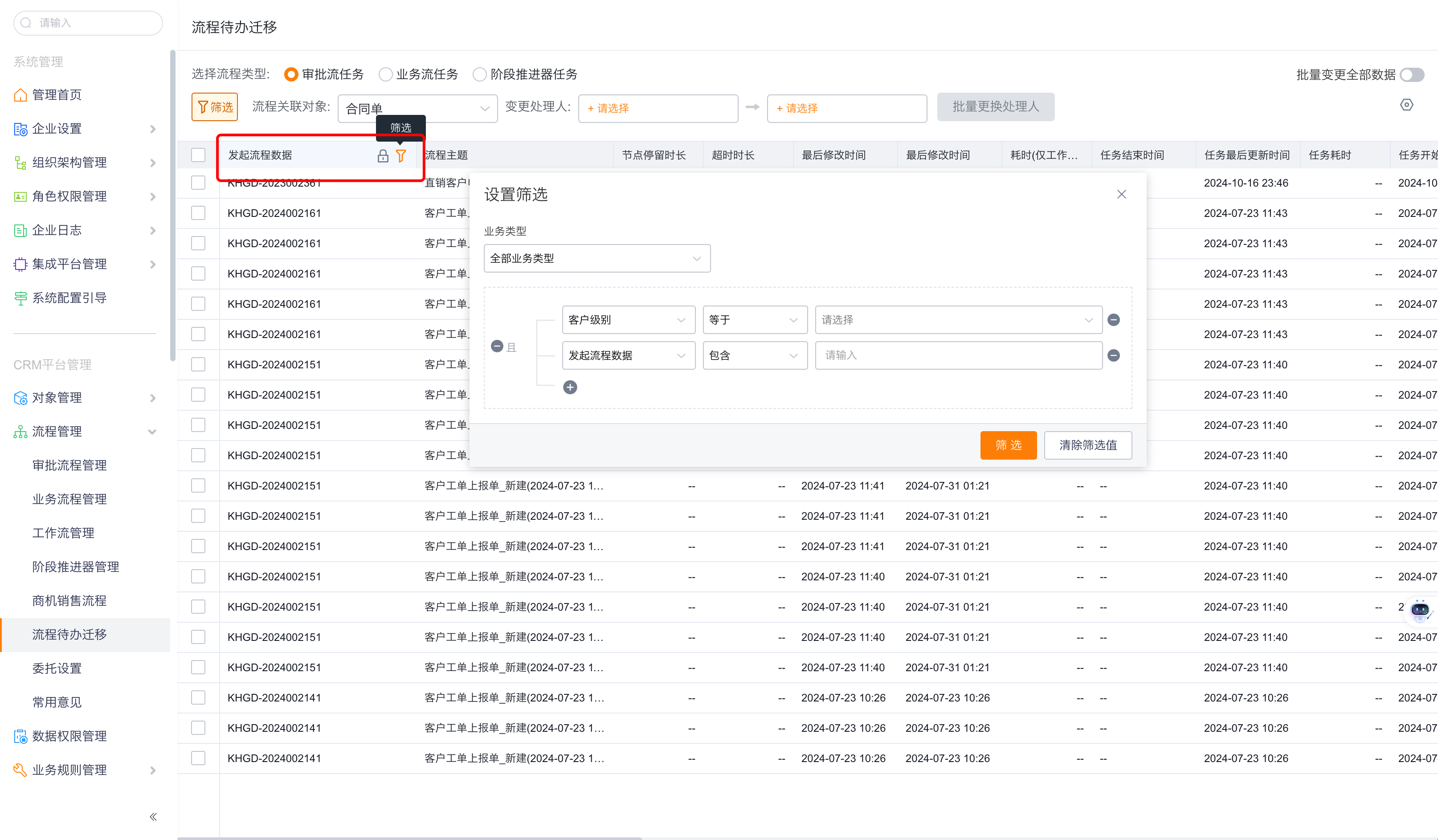Viewport: 1438px width, 840px height.
Task: Expand the 企业设置 menu chevron
Action: click(152, 129)
